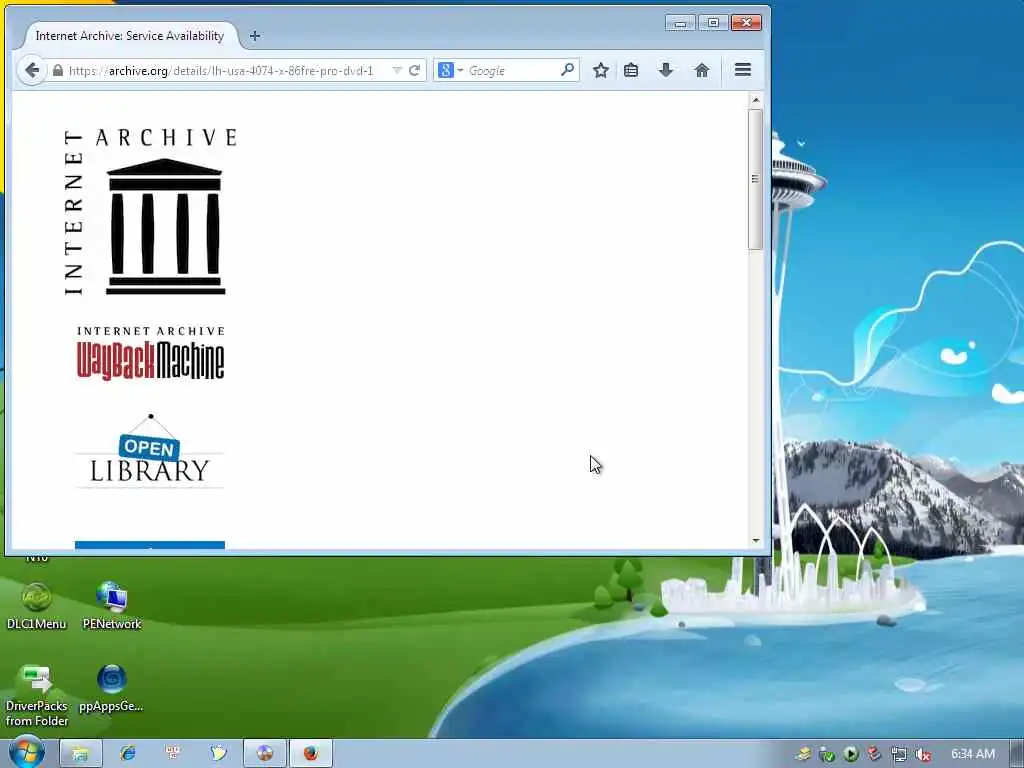Launch Internet Explorer from the taskbar
This screenshot has width=1024, height=768.
tap(128, 753)
